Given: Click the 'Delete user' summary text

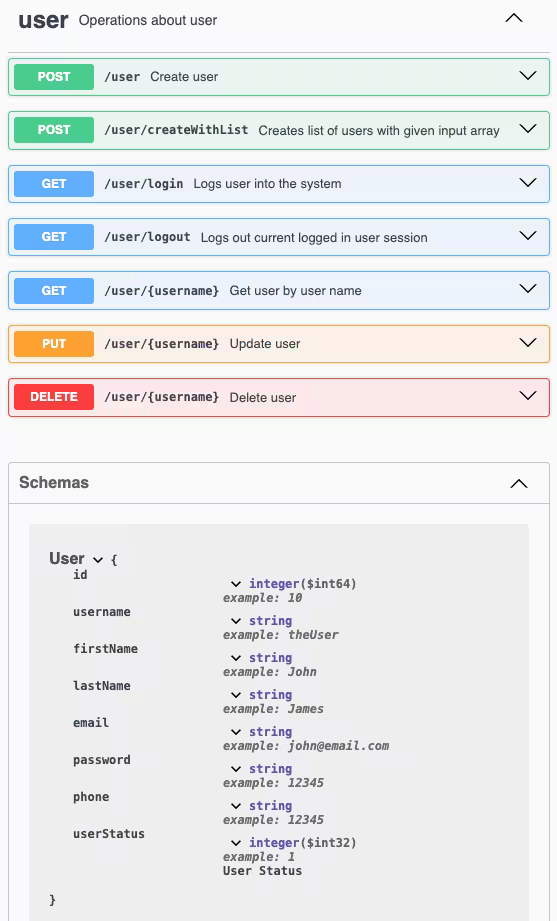Looking at the screenshot, I should pyautogui.click(x=263, y=398).
